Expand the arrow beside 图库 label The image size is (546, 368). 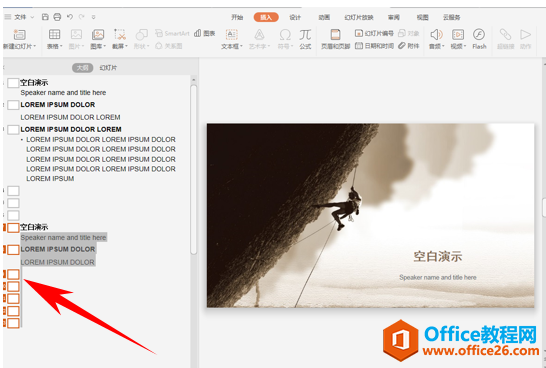[105, 46]
